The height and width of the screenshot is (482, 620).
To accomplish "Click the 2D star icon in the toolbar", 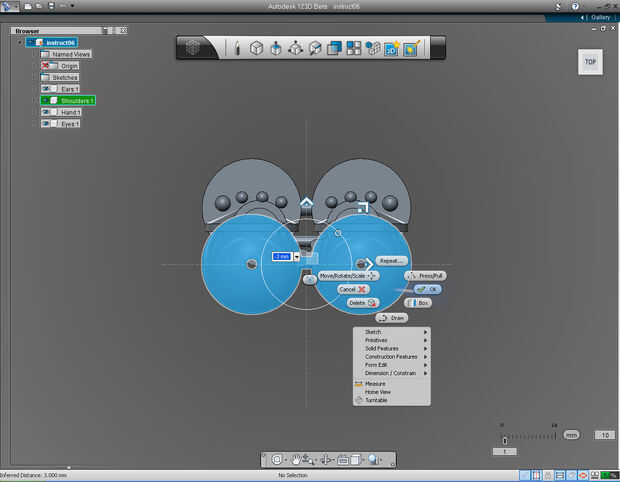I will pos(392,48).
